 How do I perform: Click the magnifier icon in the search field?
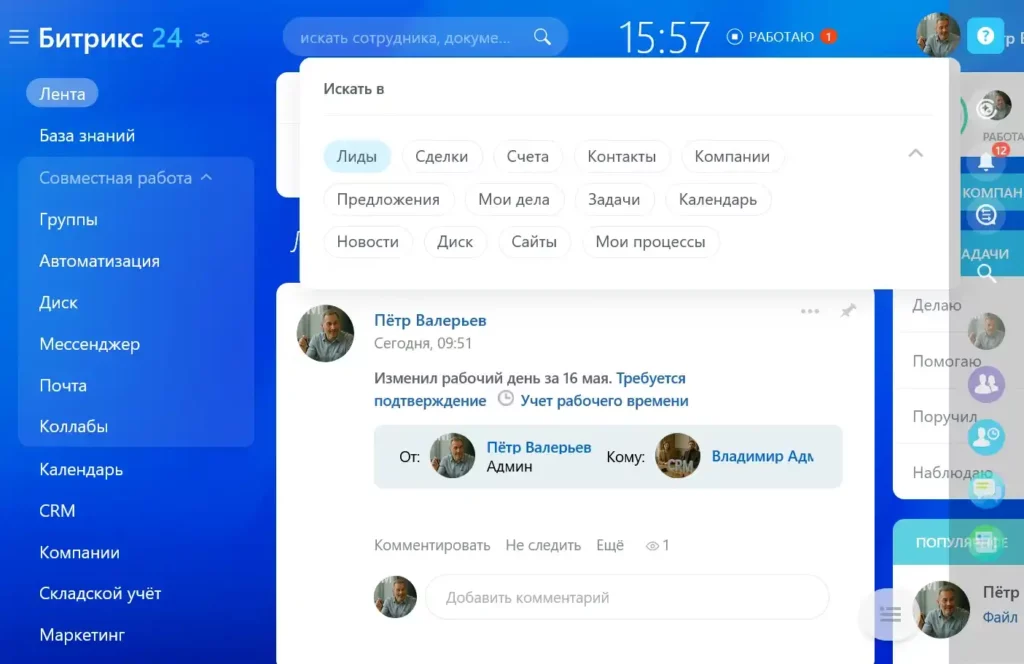[x=542, y=37]
